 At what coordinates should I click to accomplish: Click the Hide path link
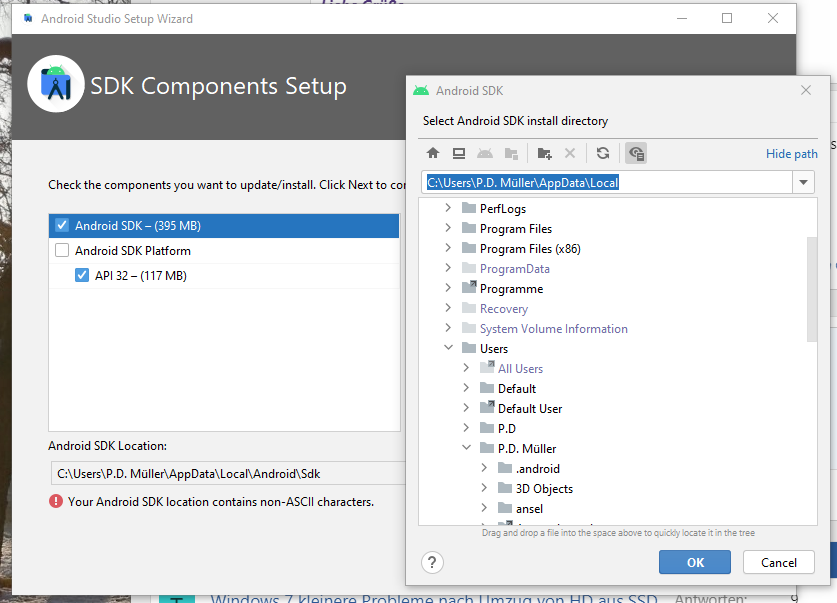coord(792,154)
